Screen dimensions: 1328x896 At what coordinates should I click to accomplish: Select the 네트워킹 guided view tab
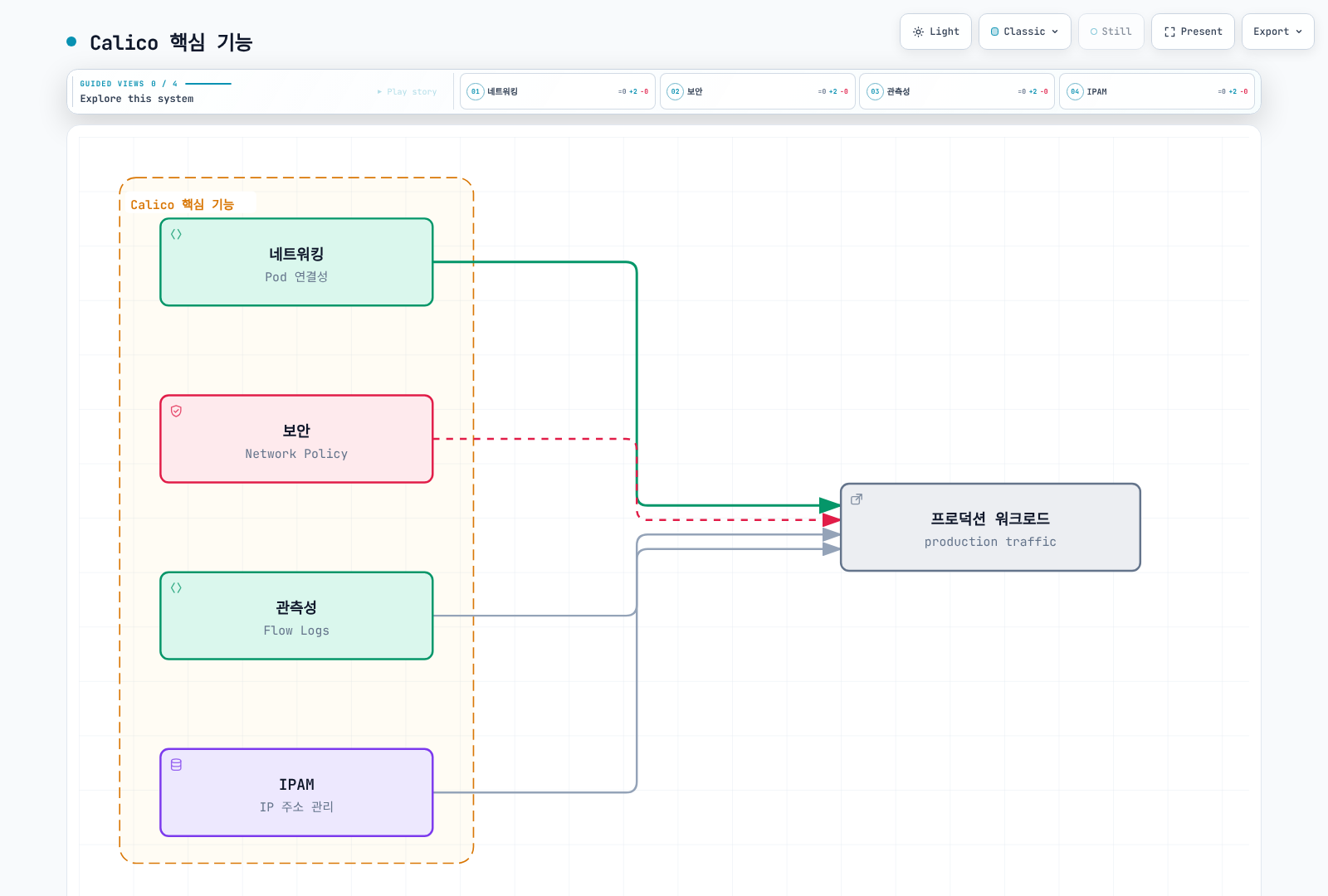558,91
